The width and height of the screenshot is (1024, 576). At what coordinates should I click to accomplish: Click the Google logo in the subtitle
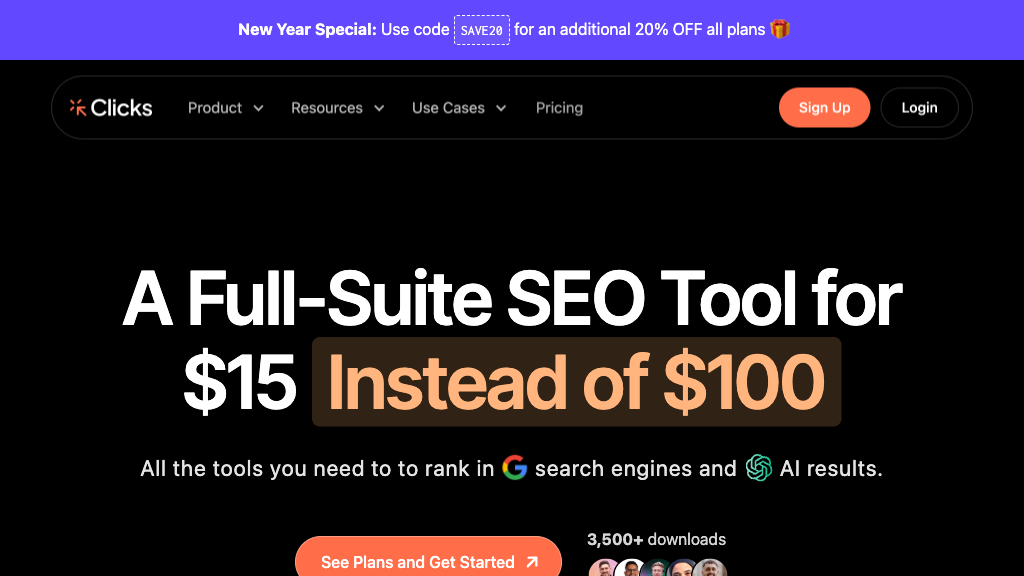coord(515,468)
